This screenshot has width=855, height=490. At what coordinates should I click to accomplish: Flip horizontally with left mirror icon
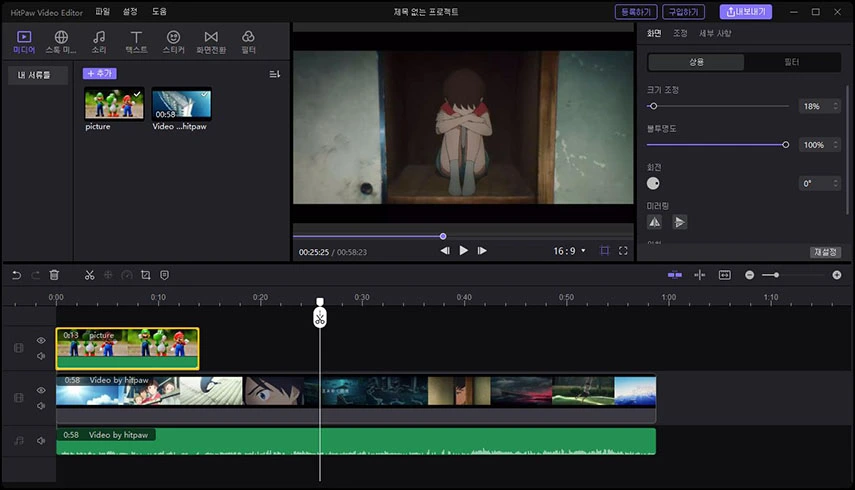(654, 222)
